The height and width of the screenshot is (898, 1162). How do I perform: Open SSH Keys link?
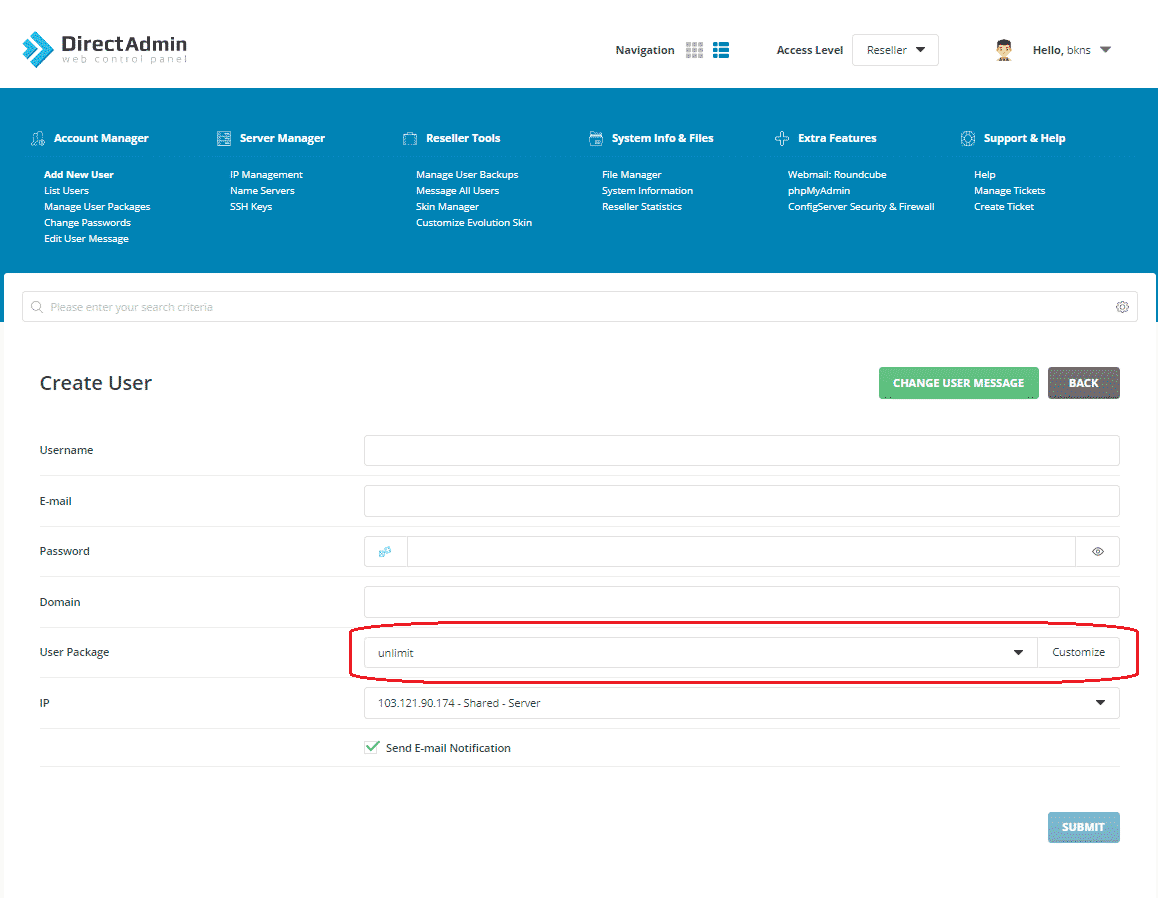pos(250,207)
